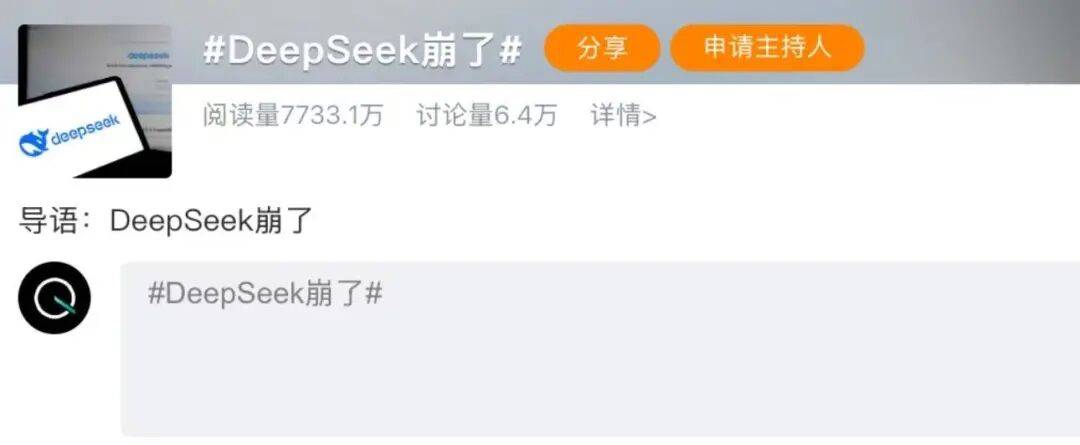Click the orange 分享 share button

pyautogui.click(x=602, y=48)
